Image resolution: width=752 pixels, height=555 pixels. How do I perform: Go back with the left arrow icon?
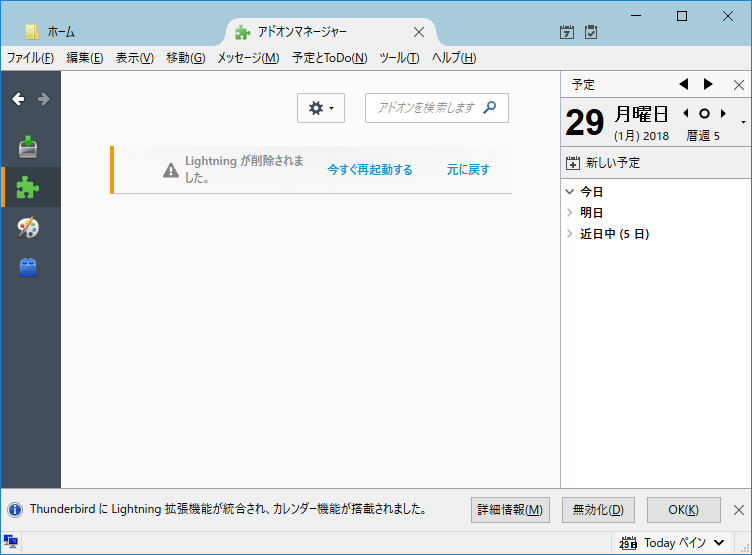18,99
